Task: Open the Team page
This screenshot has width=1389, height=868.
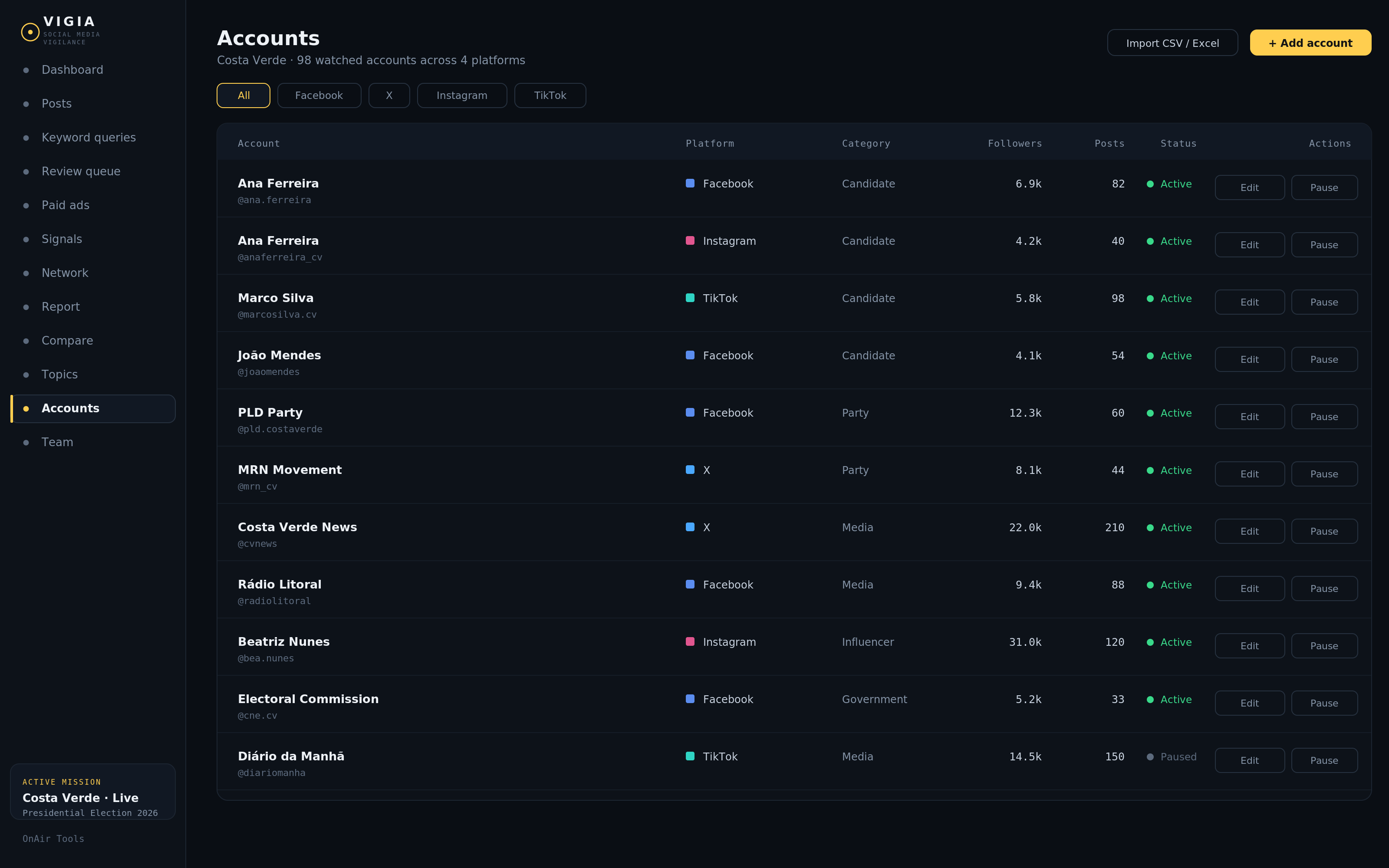Action: [x=93, y=443]
